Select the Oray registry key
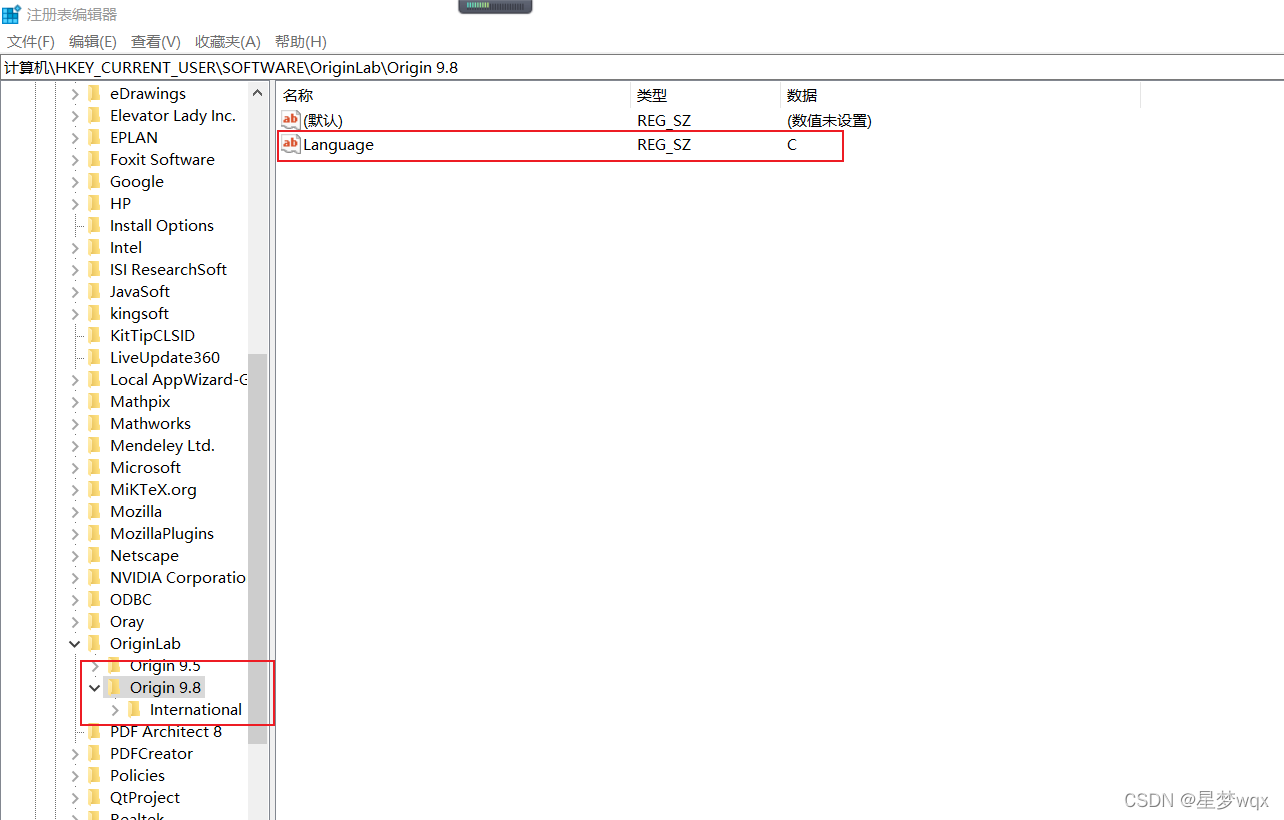This screenshot has width=1284, height=820. pos(127,622)
